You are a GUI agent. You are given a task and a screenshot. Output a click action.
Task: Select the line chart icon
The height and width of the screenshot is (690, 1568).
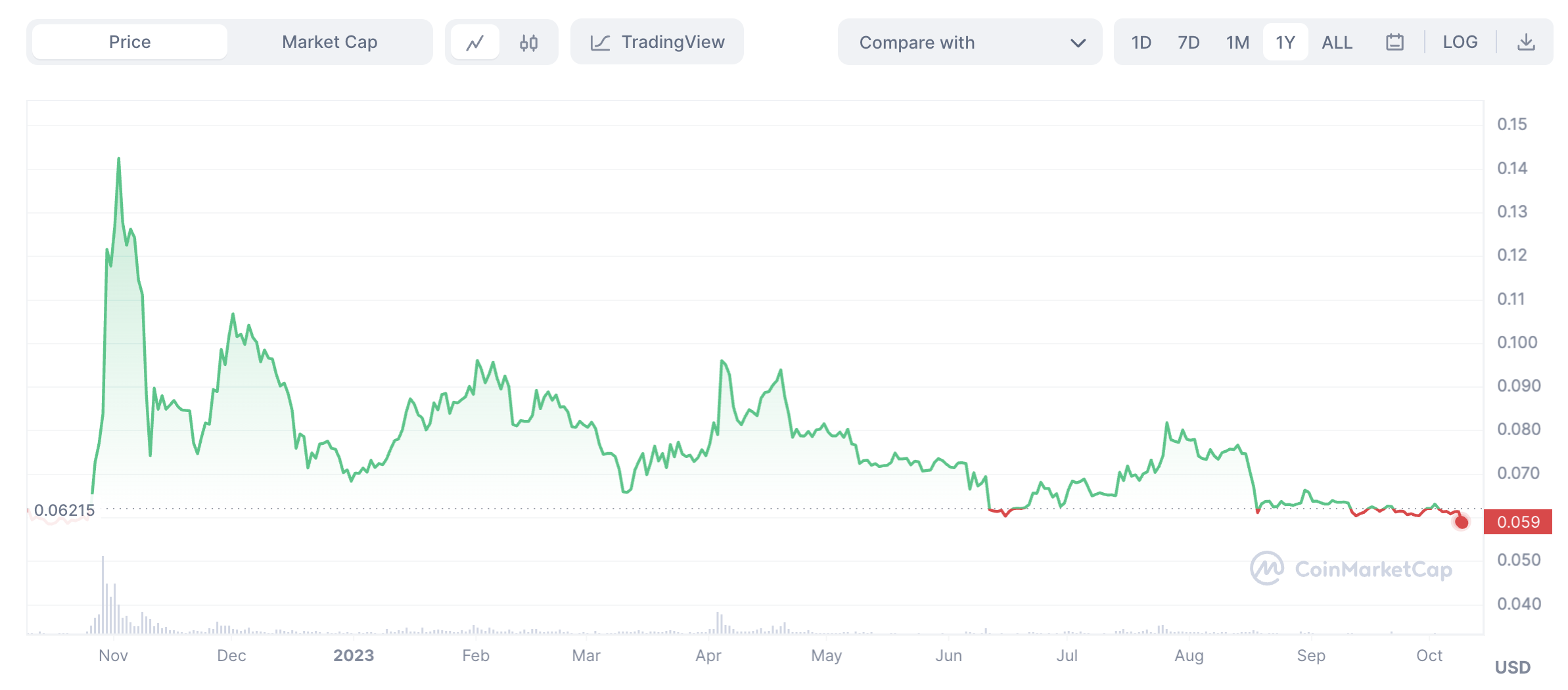[x=475, y=43]
